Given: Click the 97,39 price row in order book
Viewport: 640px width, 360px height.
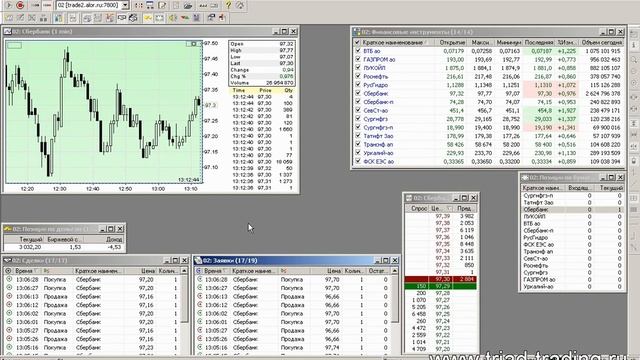Looking at the screenshot, I should pyautogui.click(x=440, y=216).
